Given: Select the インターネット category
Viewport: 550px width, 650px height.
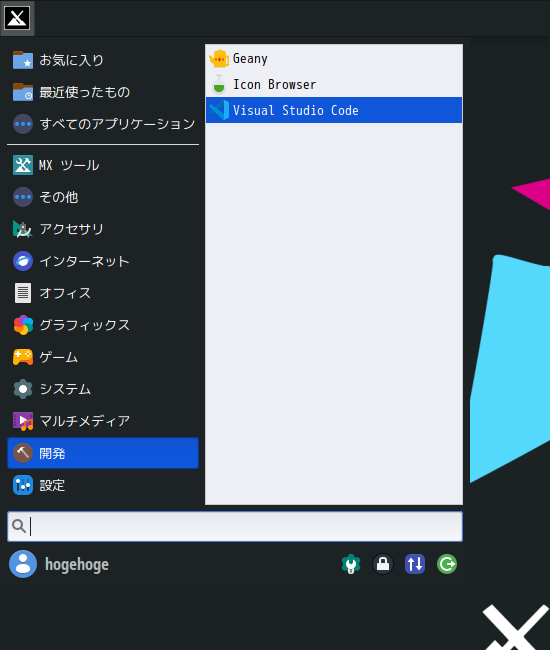Looking at the screenshot, I should [x=103, y=261].
